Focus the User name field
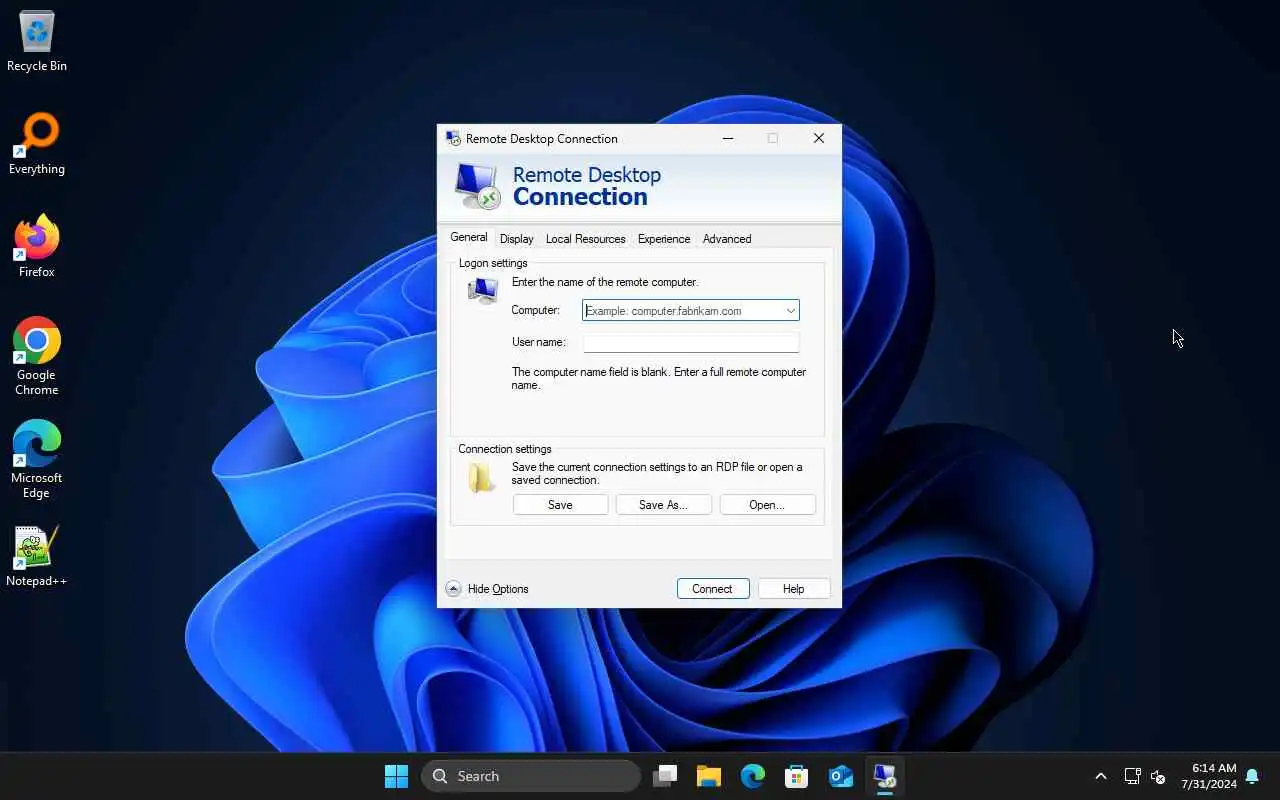This screenshot has width=1280, height=800. 691,342
